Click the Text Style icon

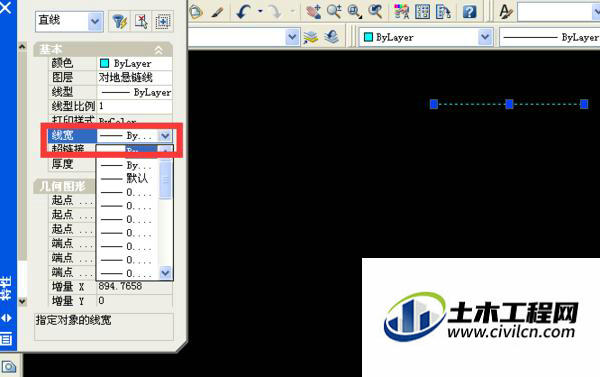pyautogui.click(x=506, y=12)
